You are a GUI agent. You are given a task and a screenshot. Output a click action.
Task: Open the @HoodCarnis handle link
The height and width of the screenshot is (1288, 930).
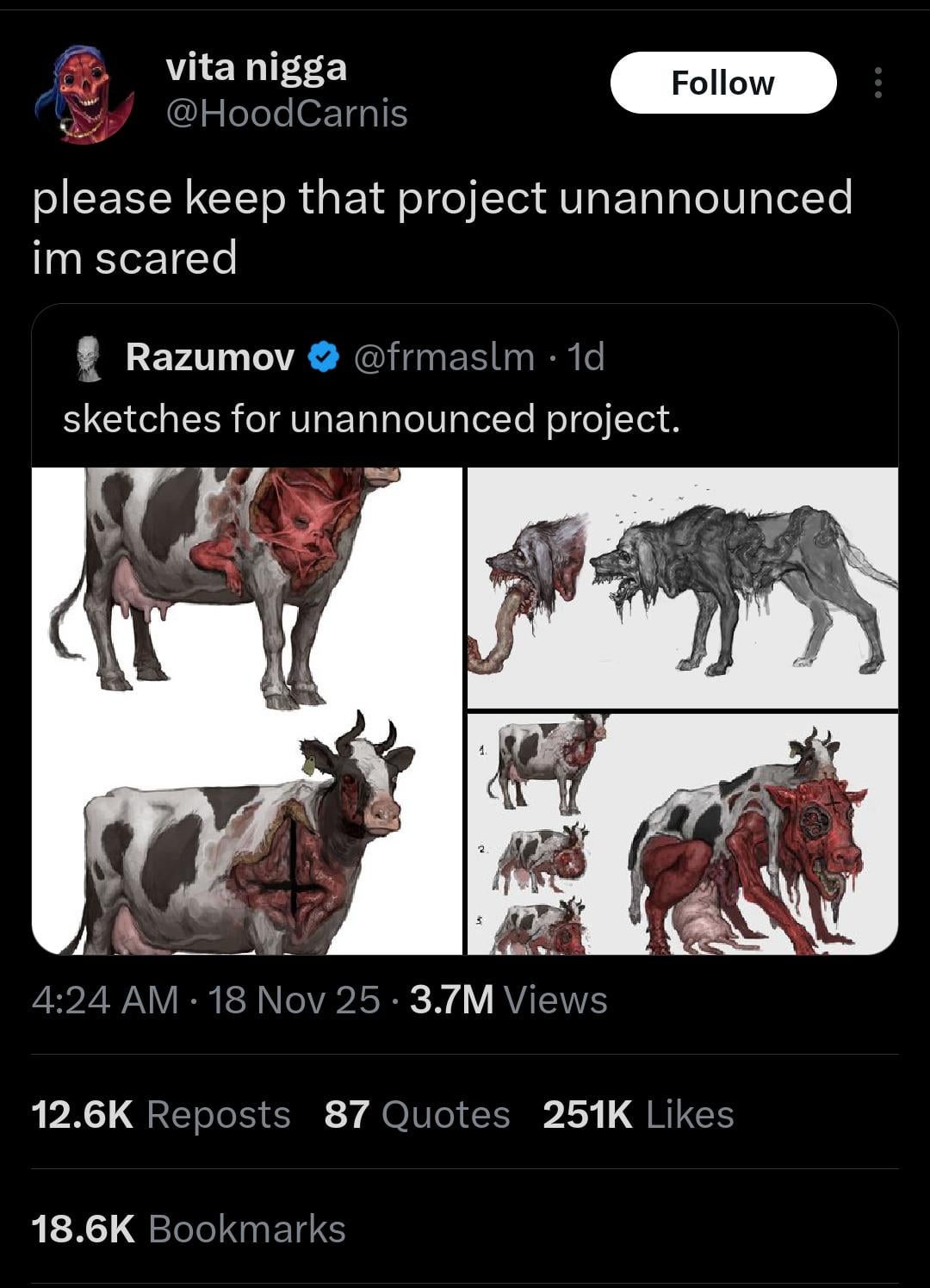286,114
